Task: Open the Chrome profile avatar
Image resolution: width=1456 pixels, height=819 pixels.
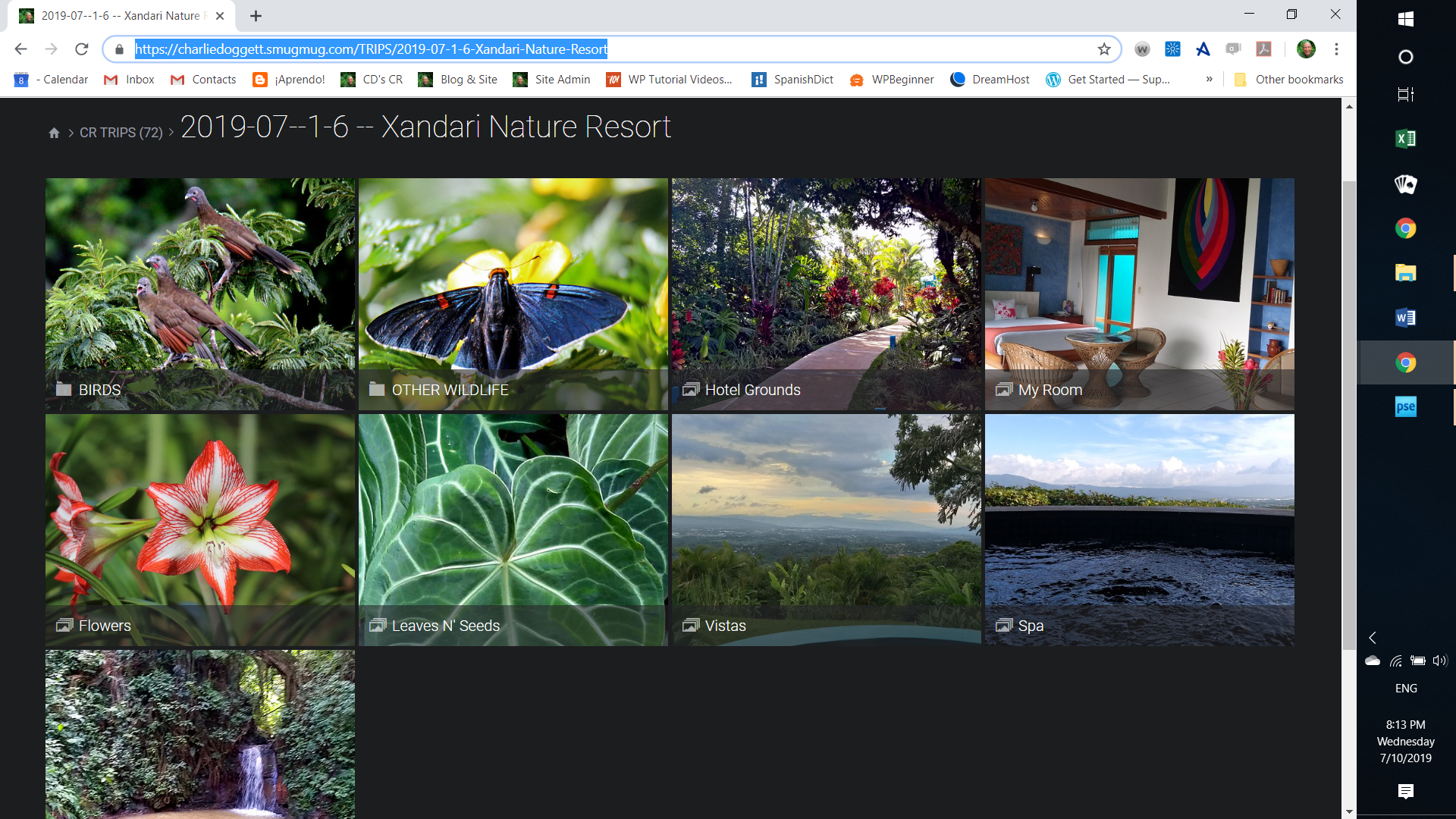Action: (1306, 49)
